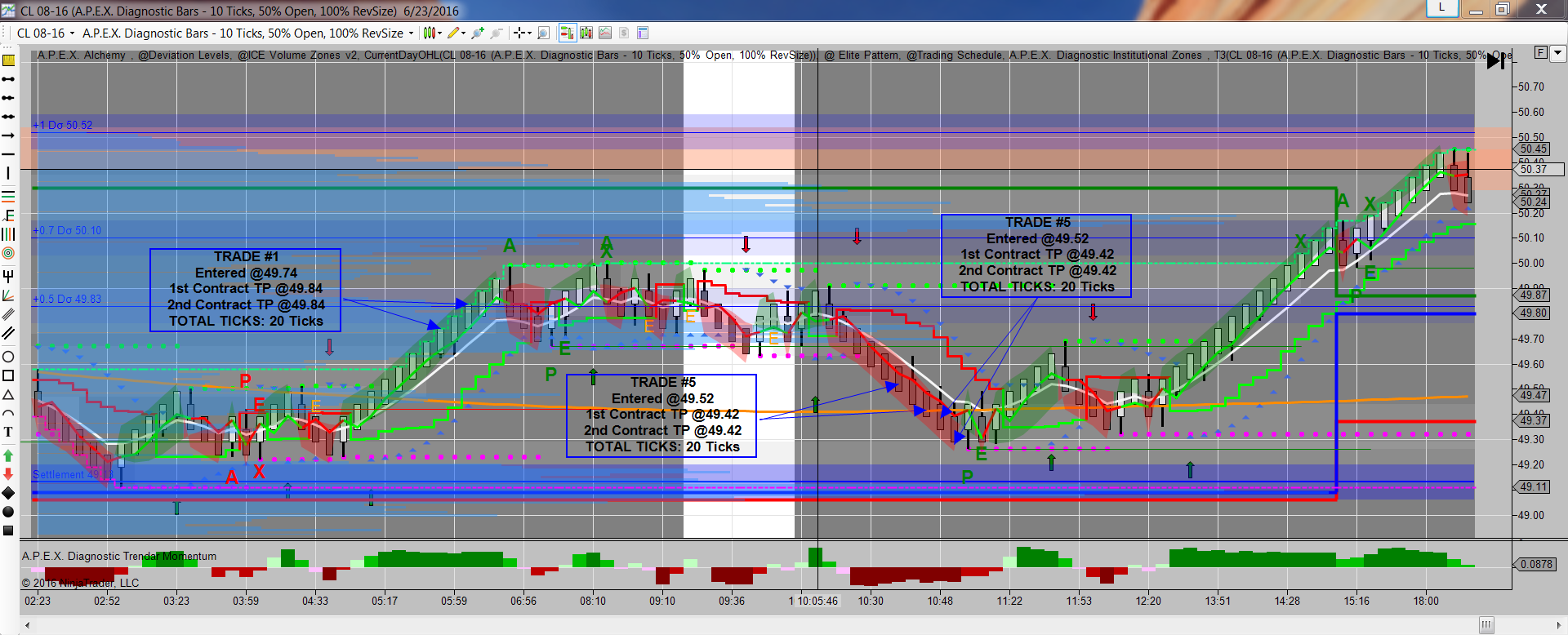
Task: Click the L link button in title bar
Action: tap(1442, 8)
